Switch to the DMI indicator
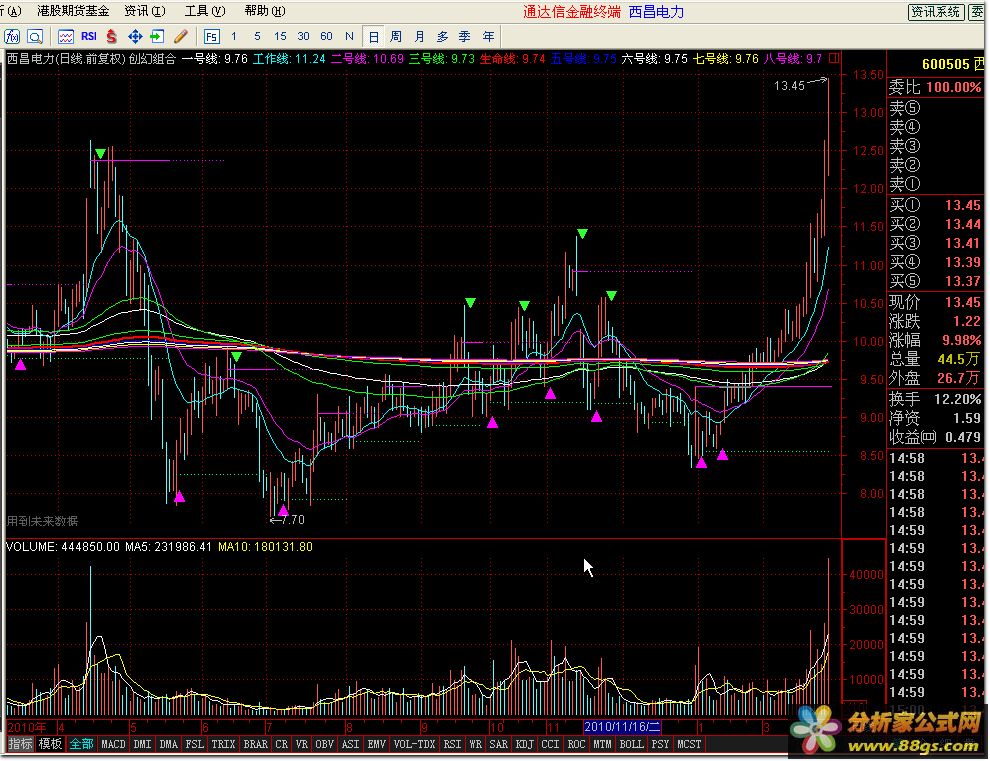The width and height of the screenshot is (990, 761). click(x=142, y=744)
